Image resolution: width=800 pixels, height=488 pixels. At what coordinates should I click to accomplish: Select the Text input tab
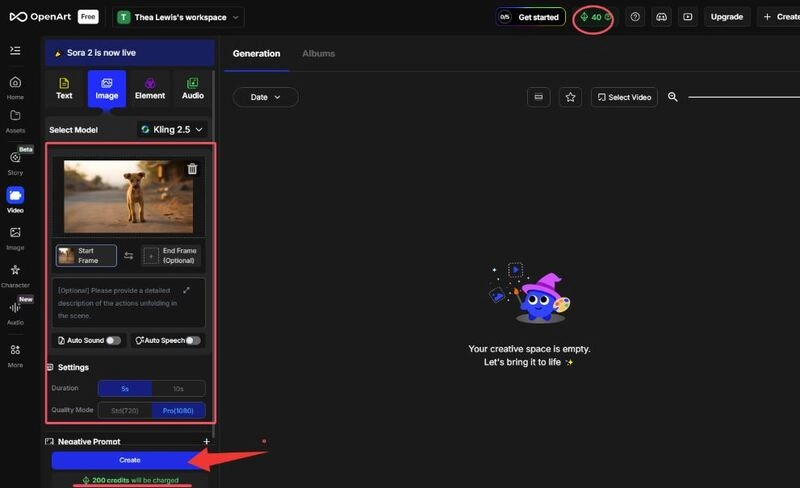pos(64,89)
